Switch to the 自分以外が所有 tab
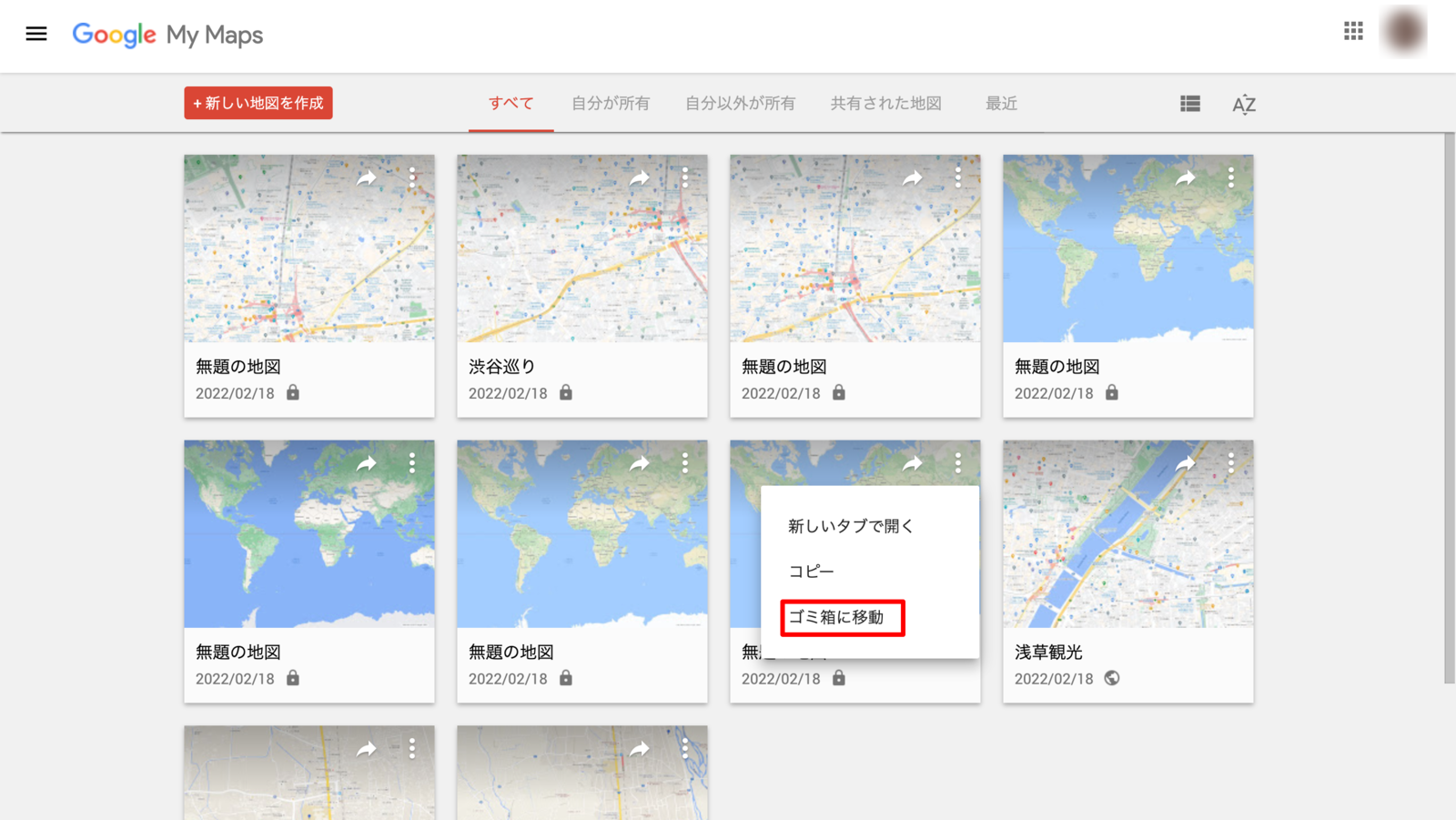Screen dimensions: 1456x820 click(740, 104)
